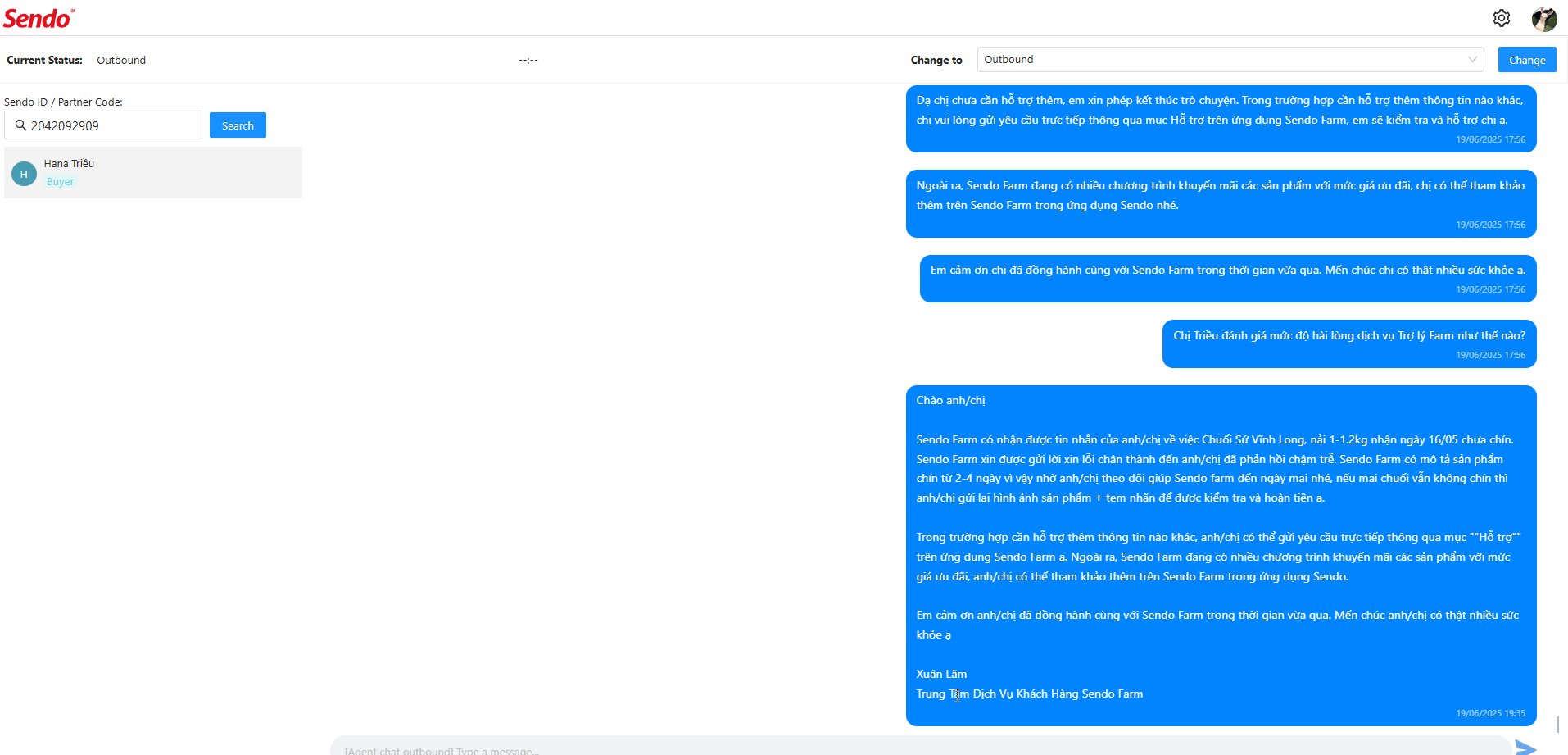Click the magnifier icon in search field
This screenshot has width=1568, height=755.
click(x=21, y=125)
